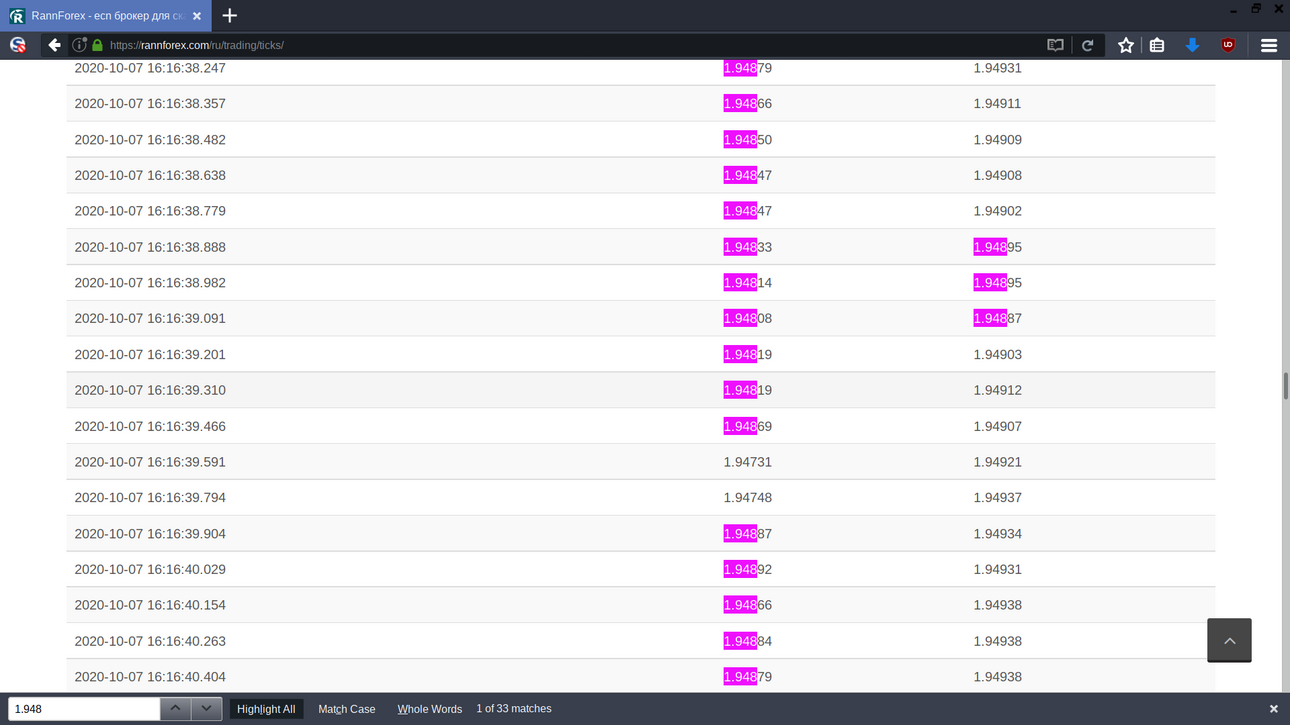Select the RannForex browser tab
Image resolution: width=1290 pixels, height=725 pixels.
pyautogui.click(x=106, y=16)
